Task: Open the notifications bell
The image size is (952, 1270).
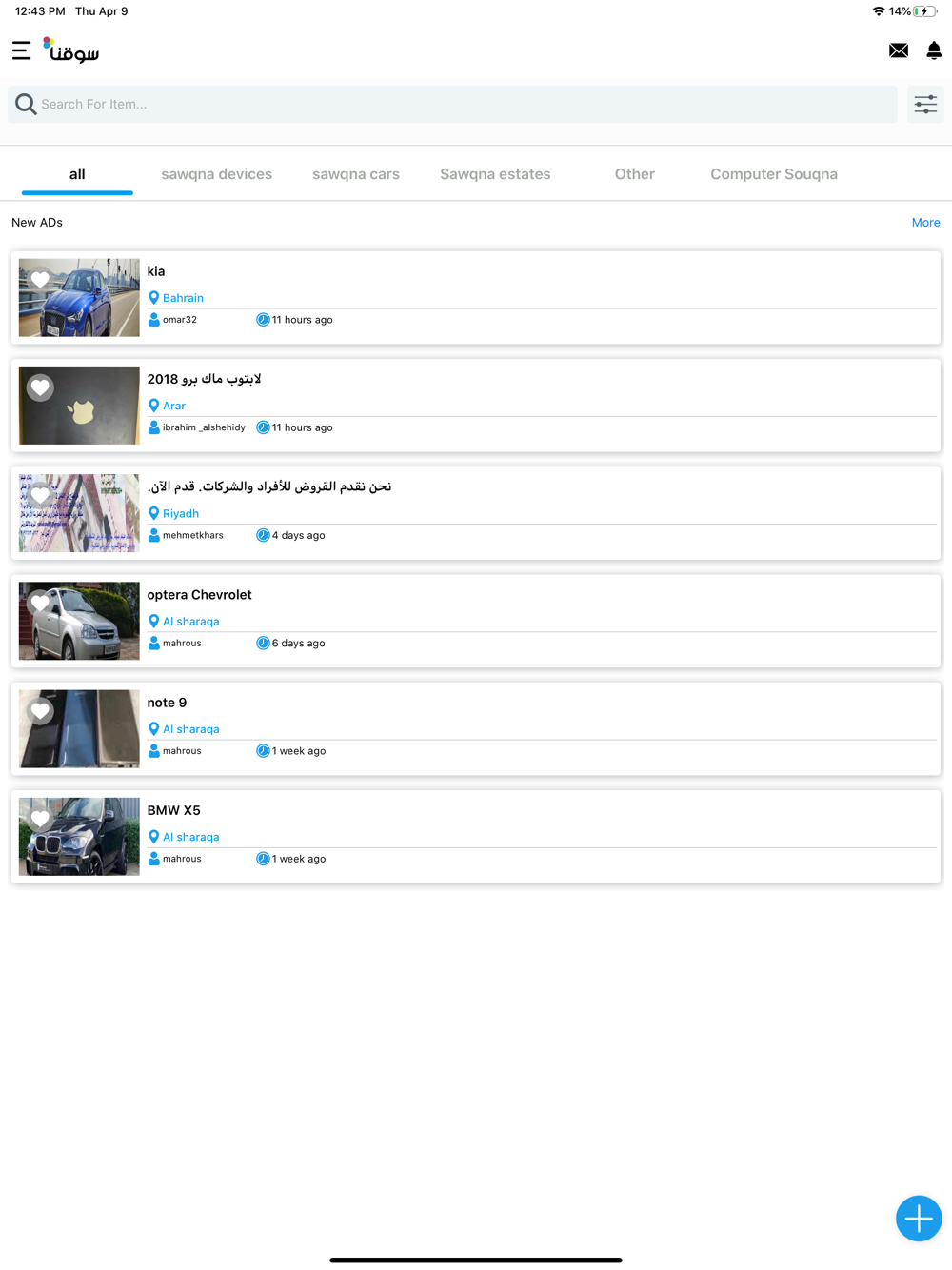Action: click(x=934, y=50)
